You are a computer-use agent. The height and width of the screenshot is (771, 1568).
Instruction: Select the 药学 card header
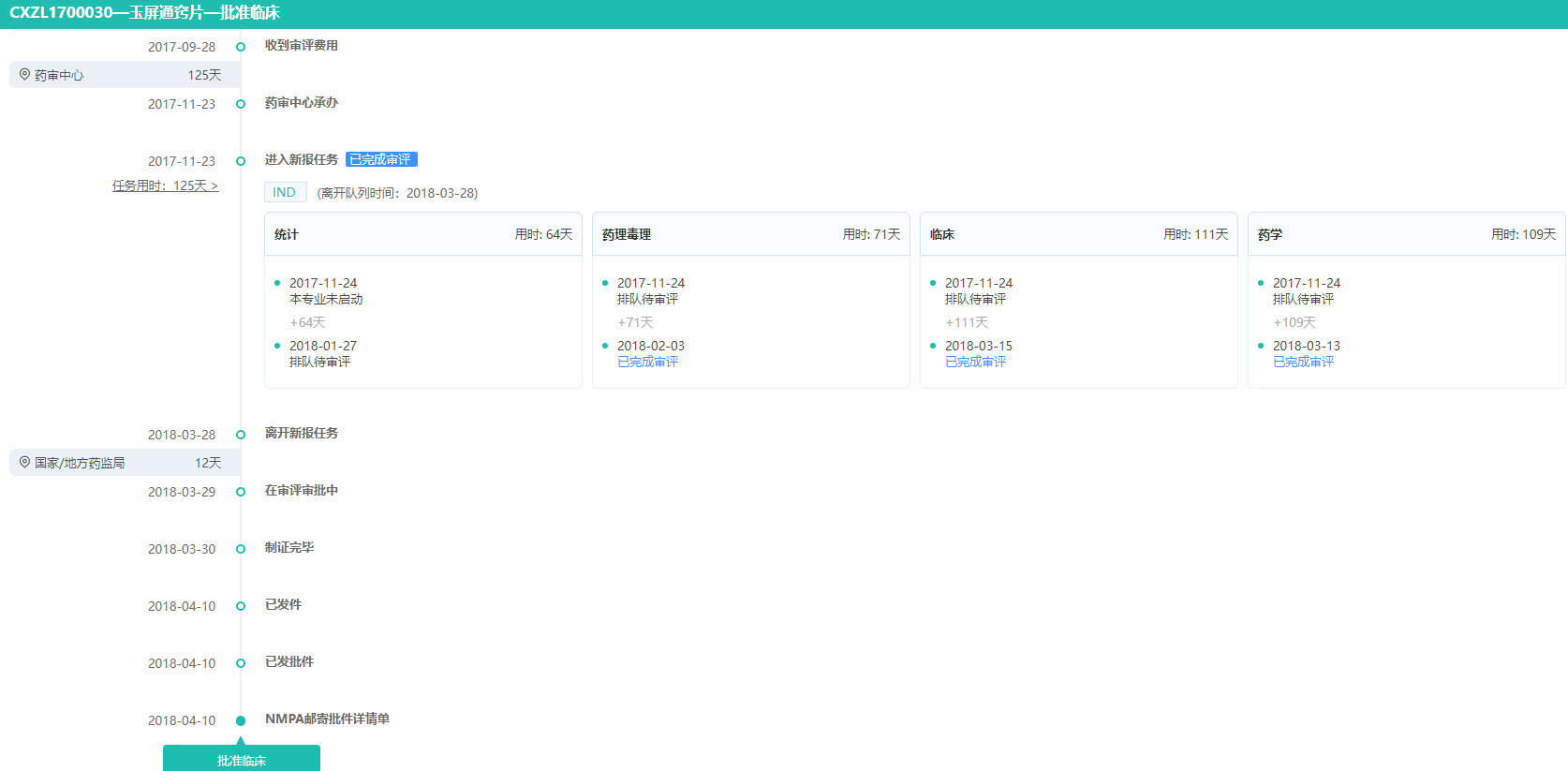point(1406,234)
